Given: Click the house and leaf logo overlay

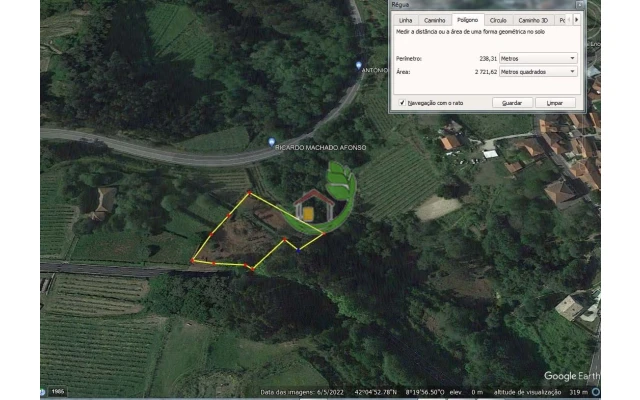Looking at the screenshot, I should pos(324,198).
